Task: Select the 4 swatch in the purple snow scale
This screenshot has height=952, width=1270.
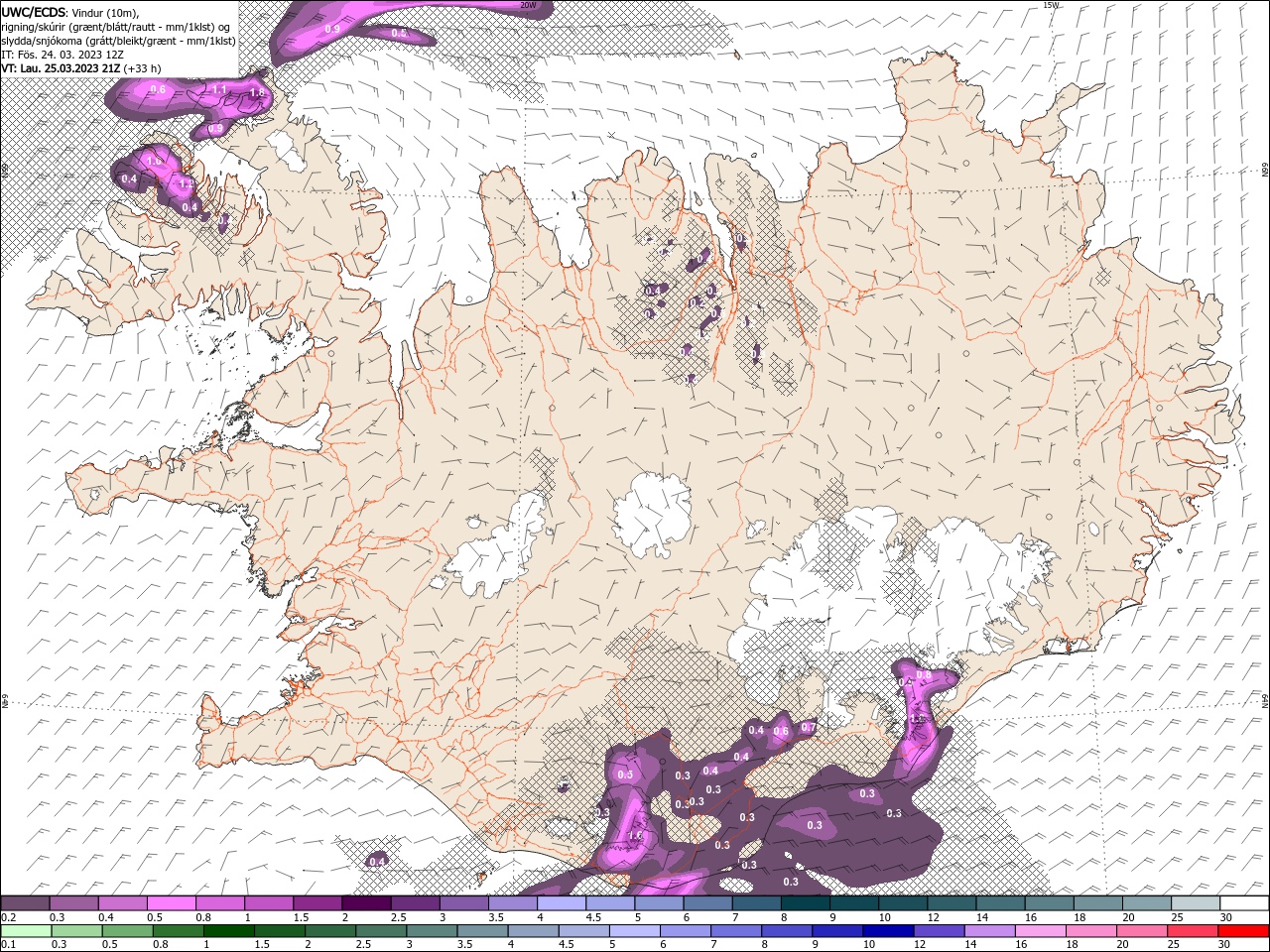Action: tap(562, 902)
